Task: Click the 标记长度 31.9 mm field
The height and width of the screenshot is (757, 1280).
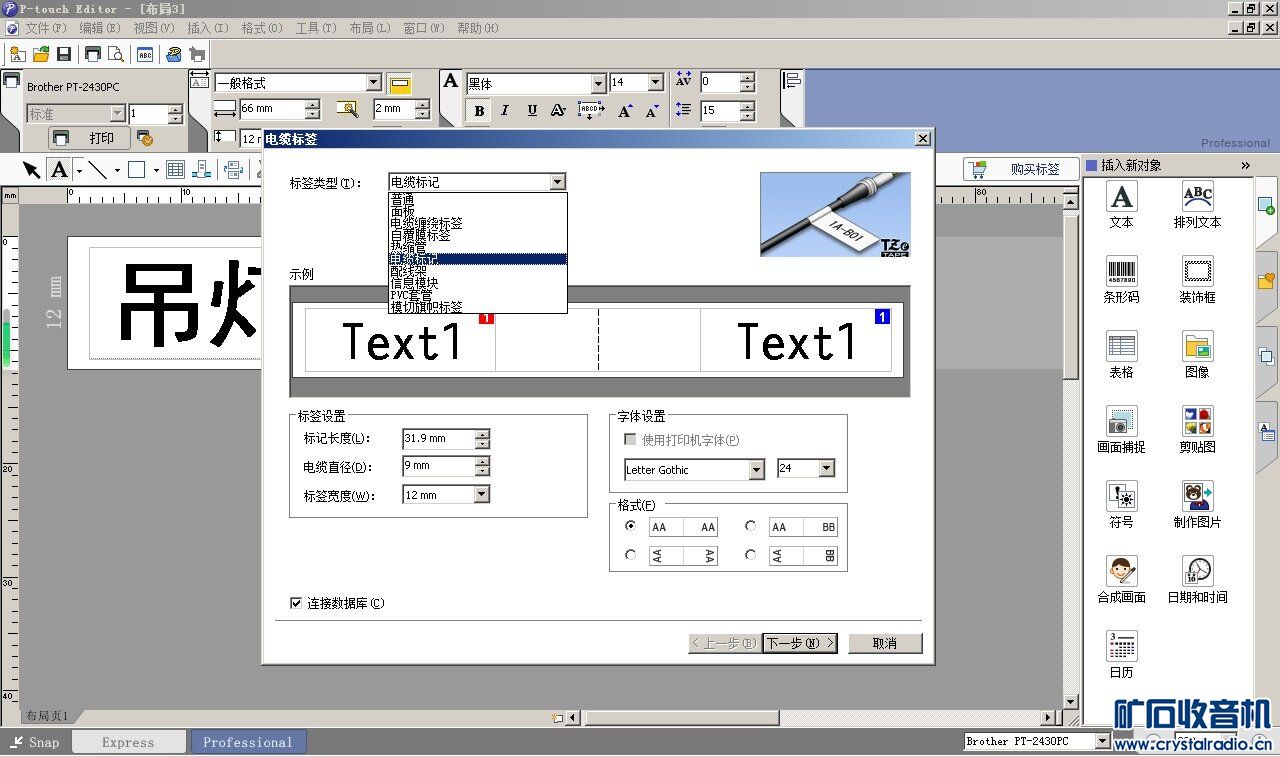Action: 438,439
